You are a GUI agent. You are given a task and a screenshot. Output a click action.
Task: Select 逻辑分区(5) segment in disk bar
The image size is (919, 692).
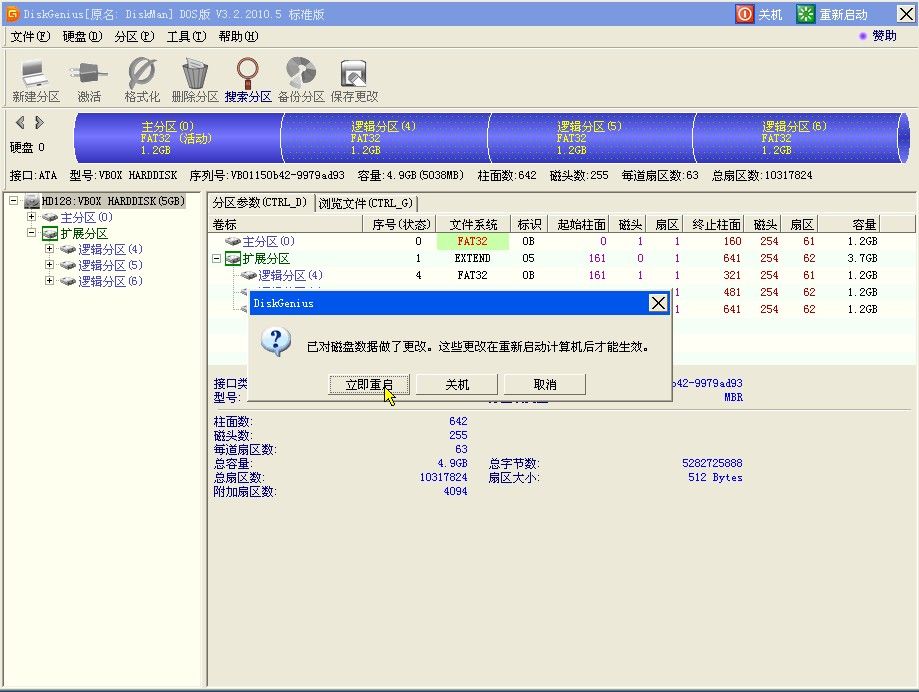(x=590, y=138)
